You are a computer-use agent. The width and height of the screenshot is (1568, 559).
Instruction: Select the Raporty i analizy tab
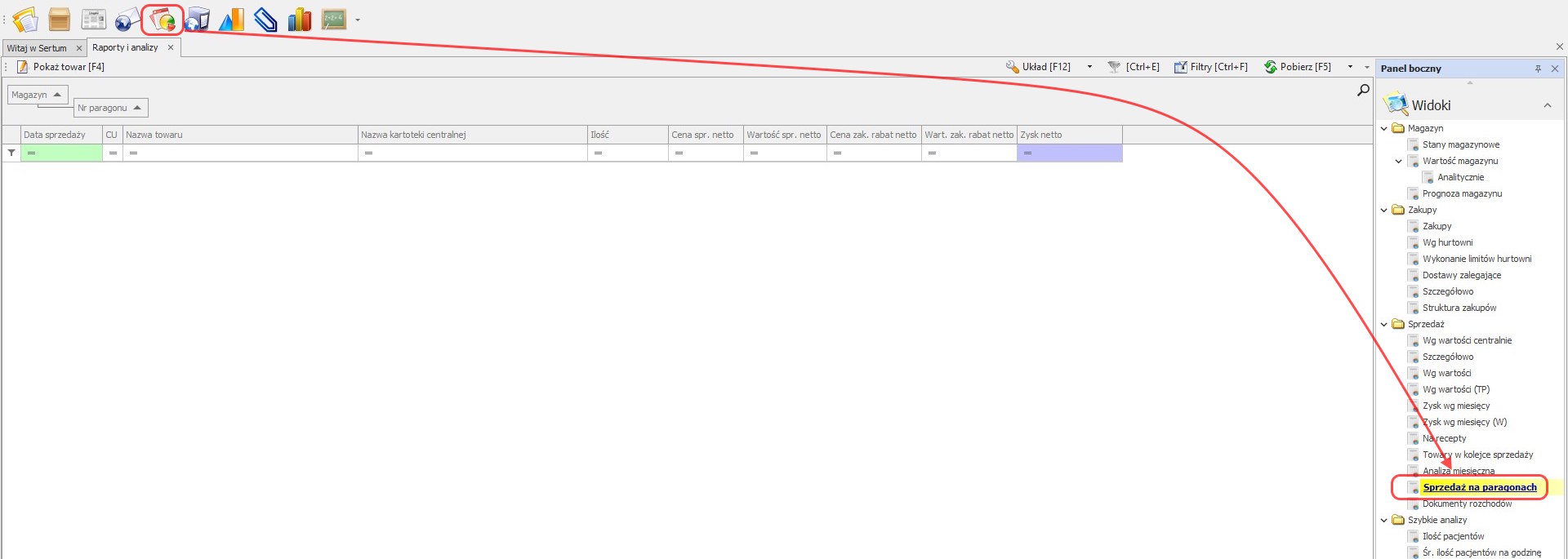[x=125, y=47]
